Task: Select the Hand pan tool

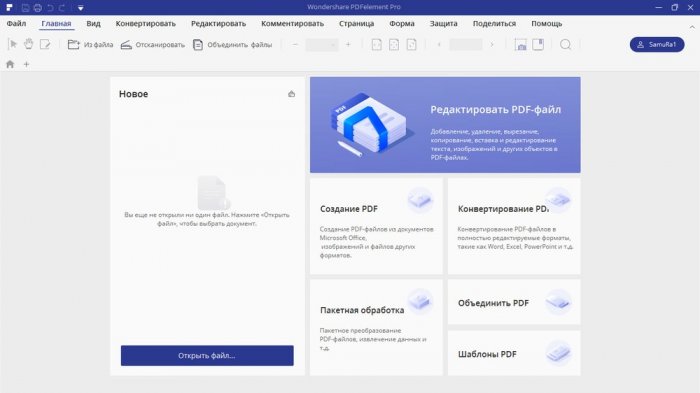Action: tap(29, 44)
